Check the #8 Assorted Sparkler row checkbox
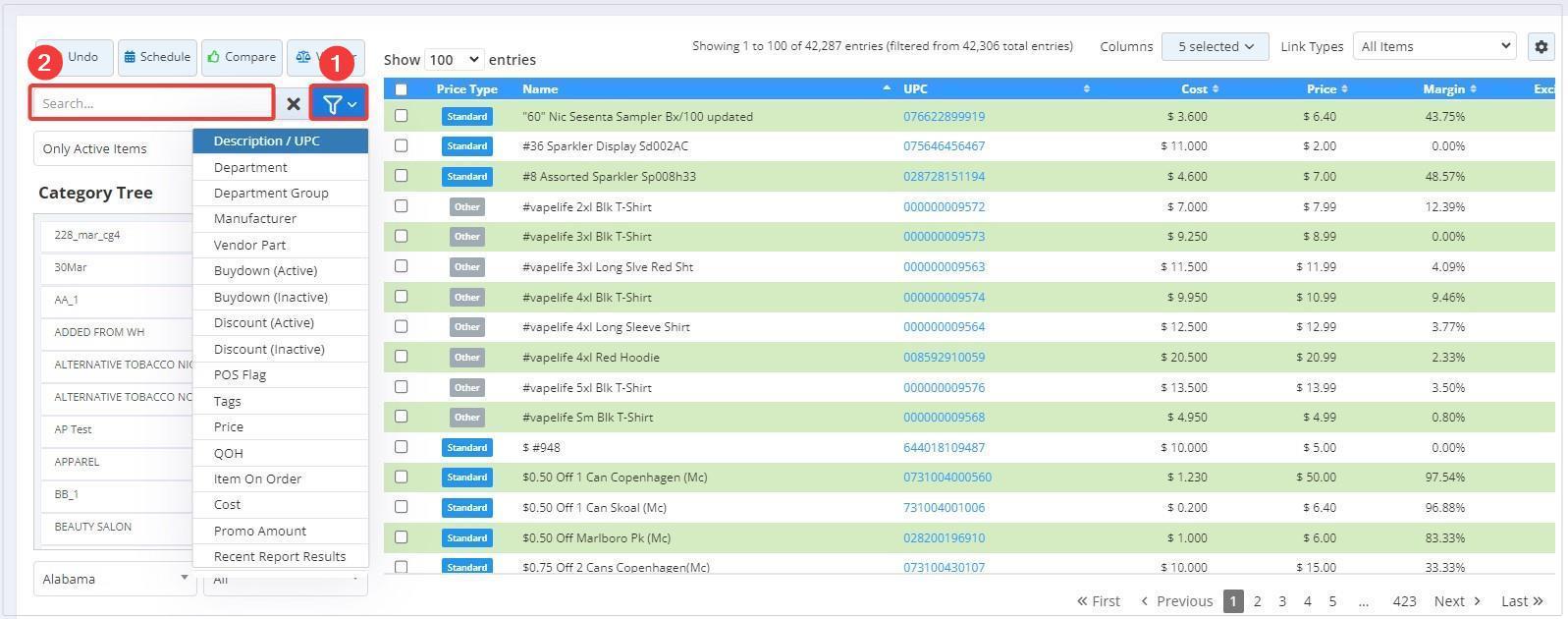The width and height of the screenshot is (1568, 619). (401, 176)
